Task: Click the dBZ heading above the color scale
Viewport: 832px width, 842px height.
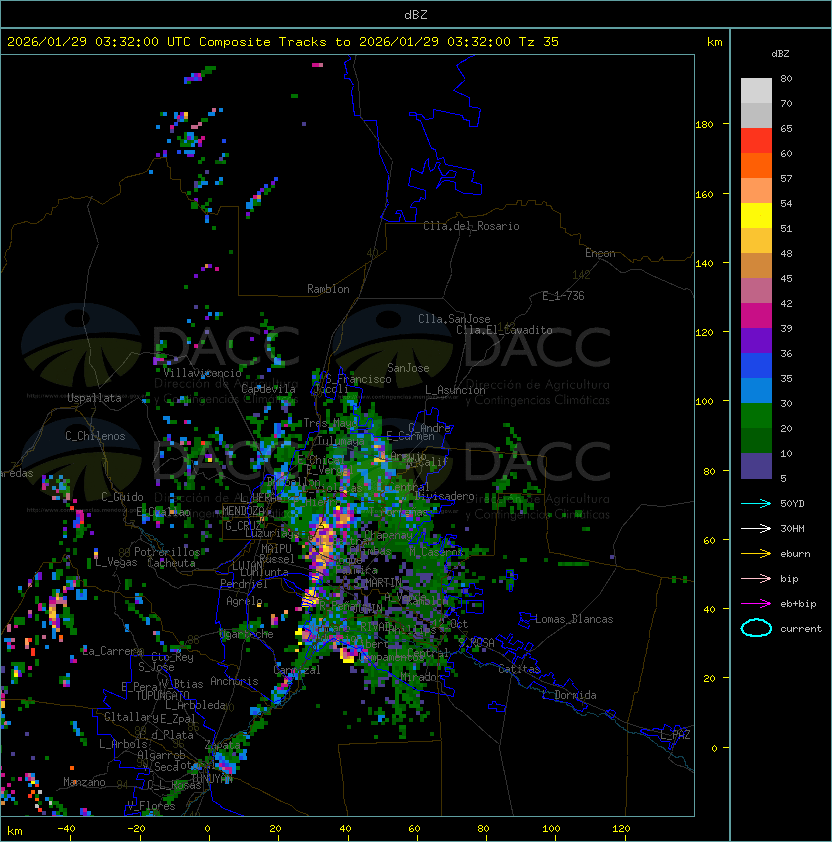Action: (x=780, y=54)
